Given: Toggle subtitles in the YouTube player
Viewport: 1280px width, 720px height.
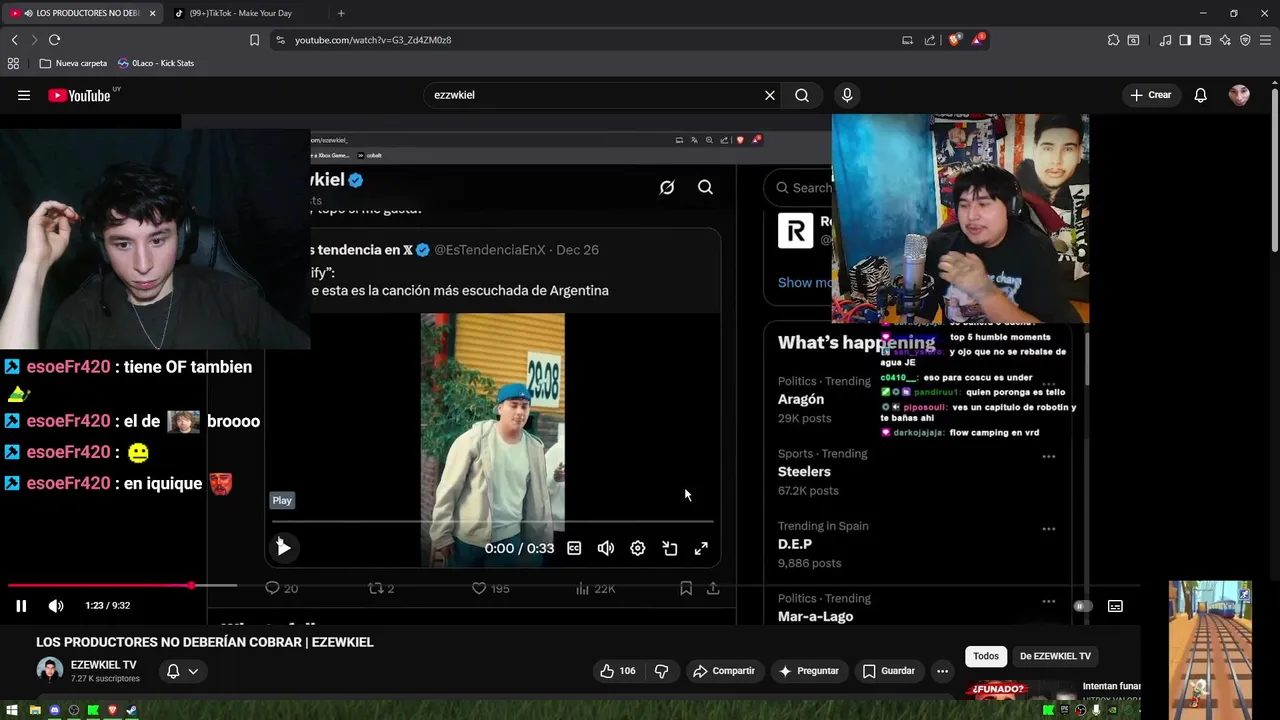Looking at the screenshot, I should 1115,606.
